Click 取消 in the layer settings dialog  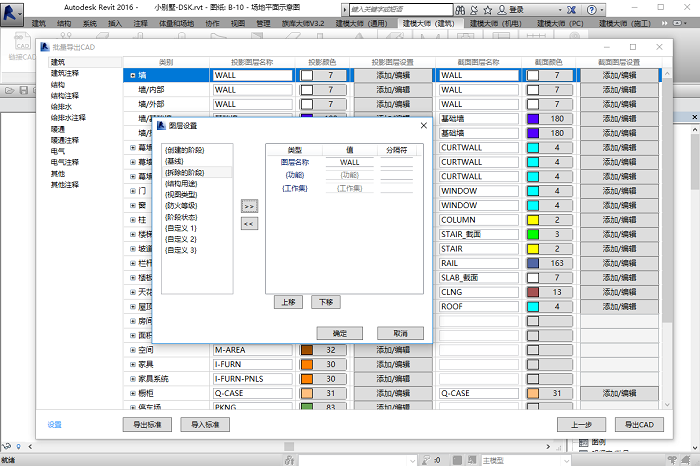click(400, 333)
